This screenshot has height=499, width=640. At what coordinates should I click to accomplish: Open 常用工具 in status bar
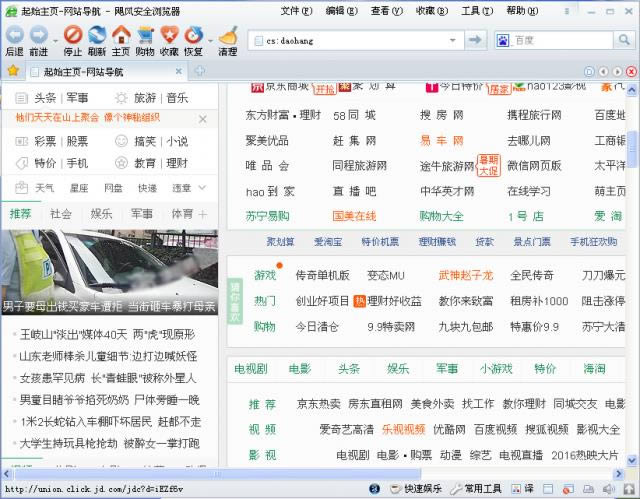(x=476, y=488)
